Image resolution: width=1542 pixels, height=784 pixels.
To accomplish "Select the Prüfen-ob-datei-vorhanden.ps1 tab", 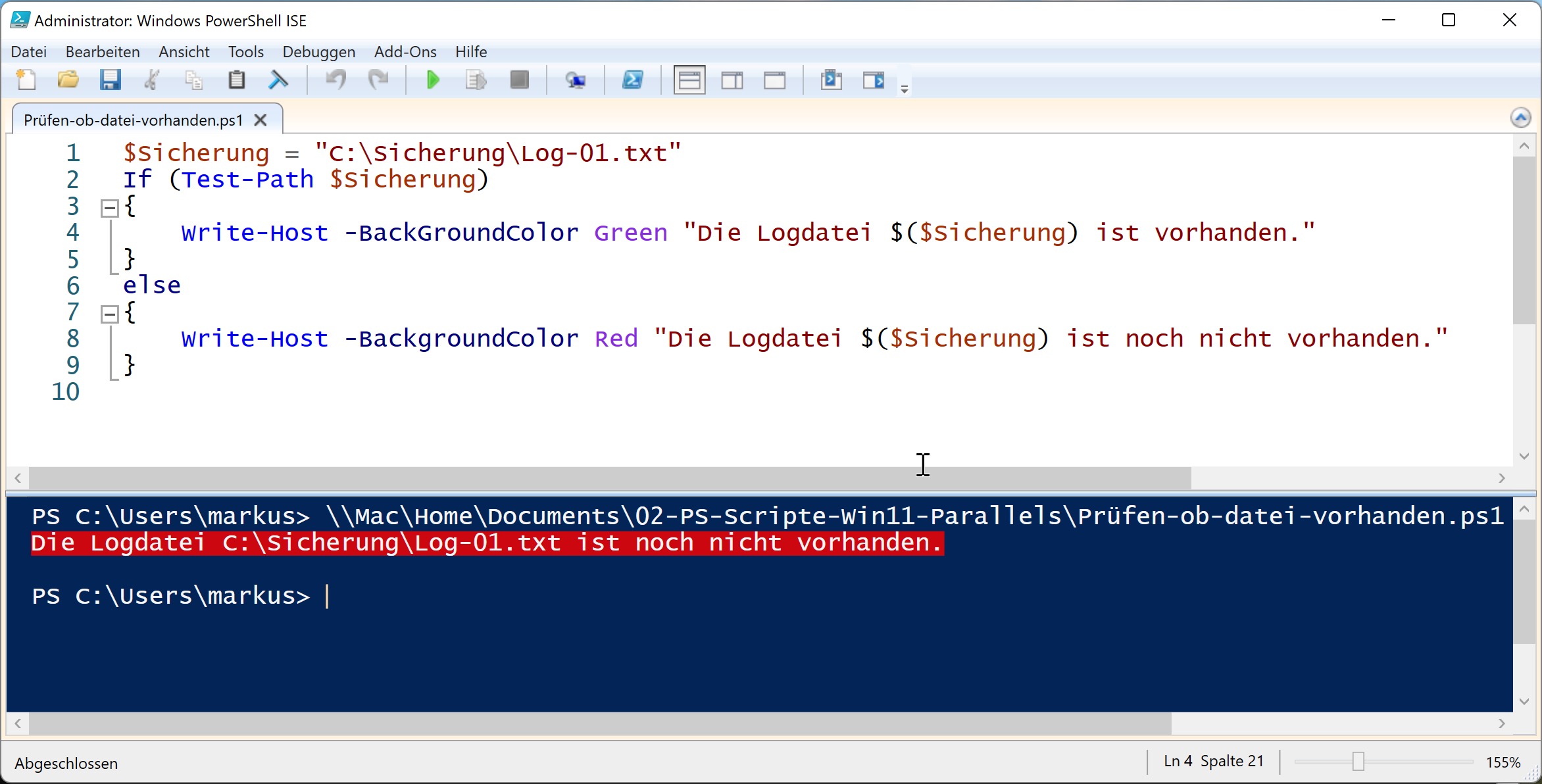I will [x=134, y=120].
